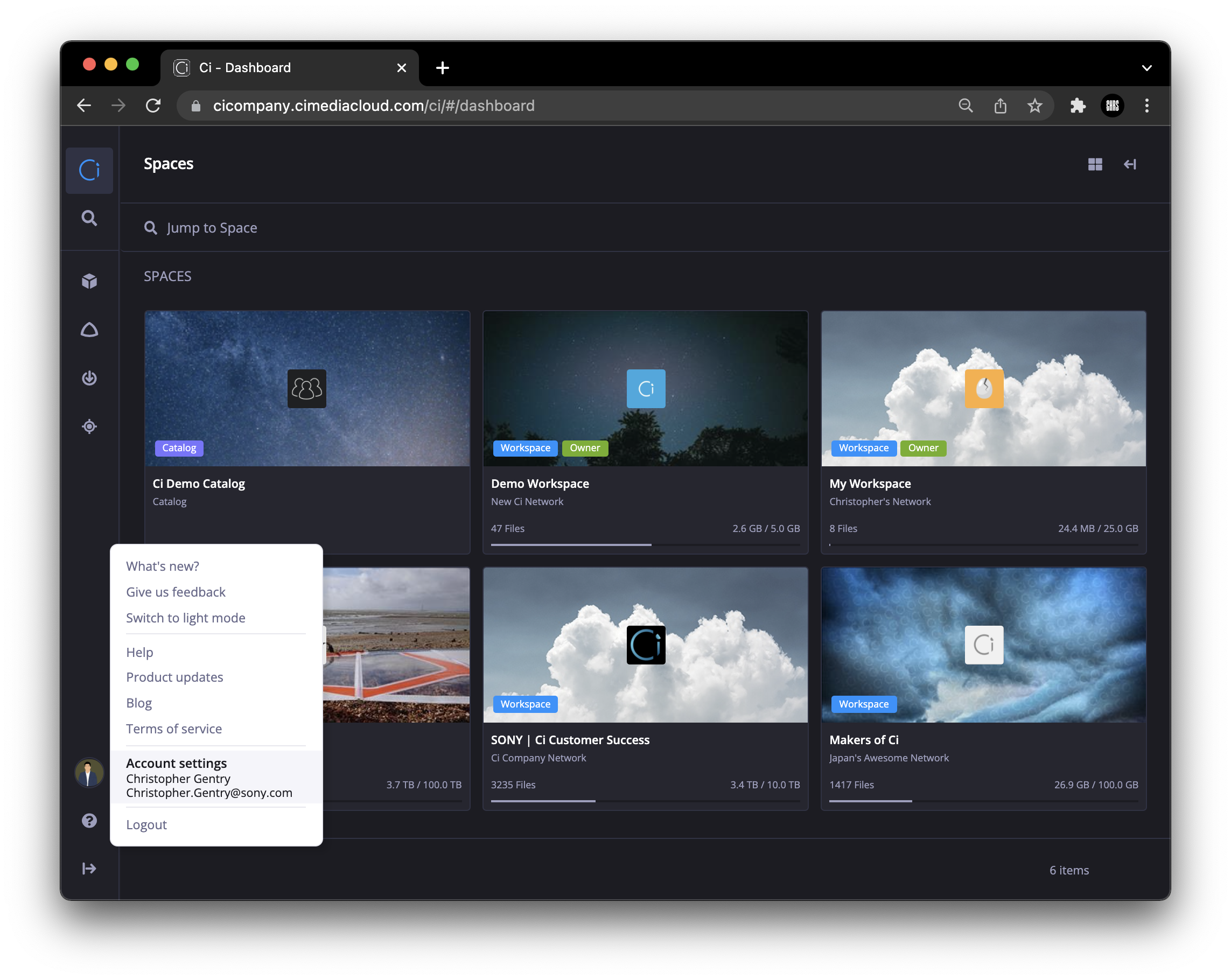Open Terms of service menu item
Viewport: 1231px width, 980px height.
(x=173, y=729)
